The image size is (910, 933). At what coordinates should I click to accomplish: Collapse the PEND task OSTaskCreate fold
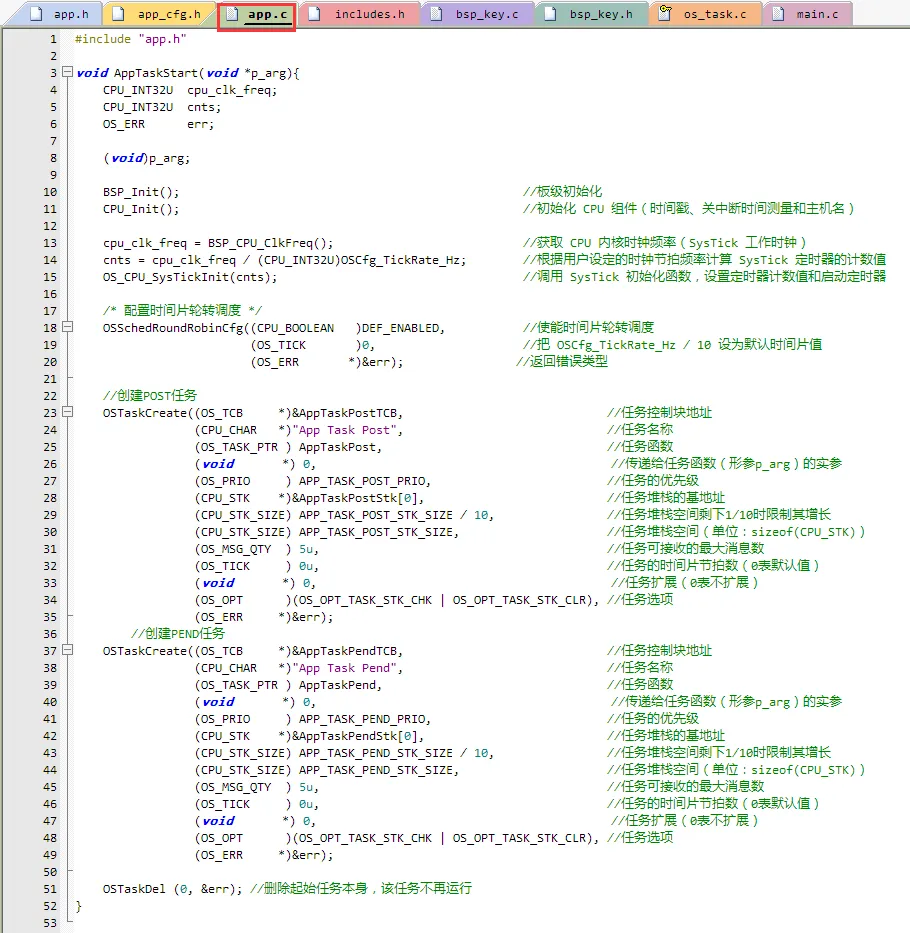[x=65, y=650]
